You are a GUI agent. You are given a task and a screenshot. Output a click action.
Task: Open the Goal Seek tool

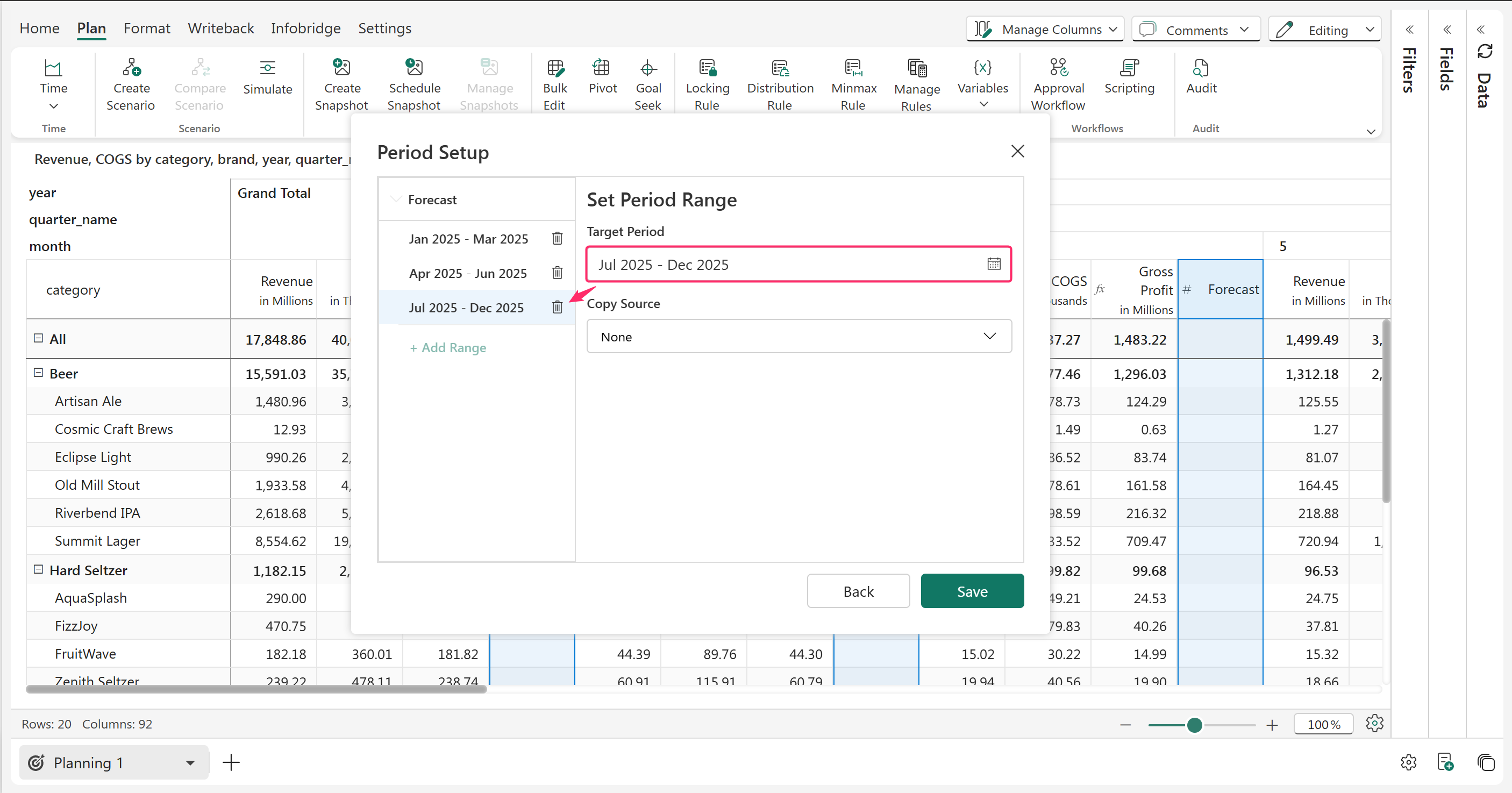(647, 68)
